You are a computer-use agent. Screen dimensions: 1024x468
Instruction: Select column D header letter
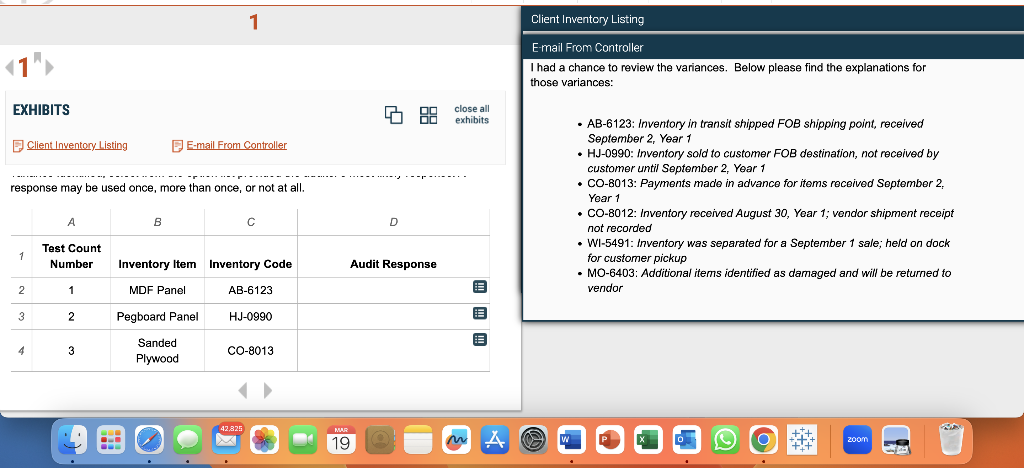click(393, 222)
